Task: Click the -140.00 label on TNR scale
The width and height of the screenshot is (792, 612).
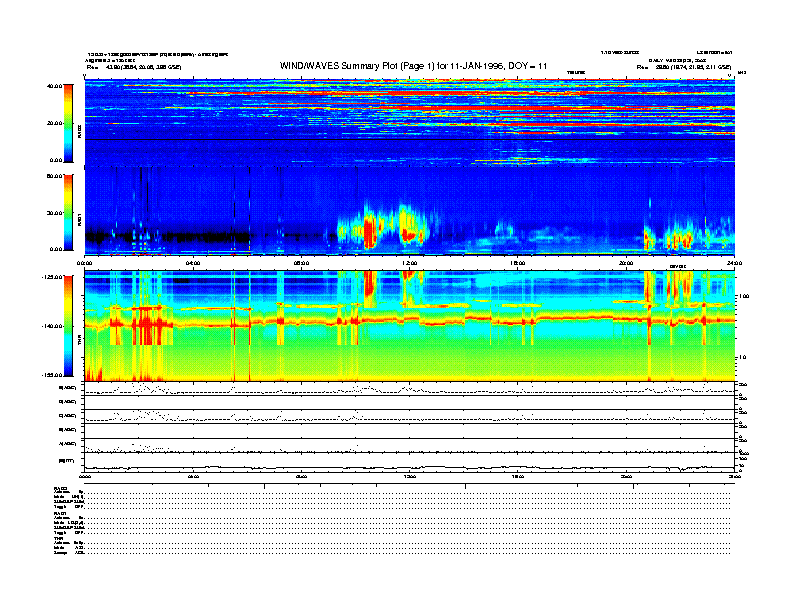Action: click(x=52, y=326)
